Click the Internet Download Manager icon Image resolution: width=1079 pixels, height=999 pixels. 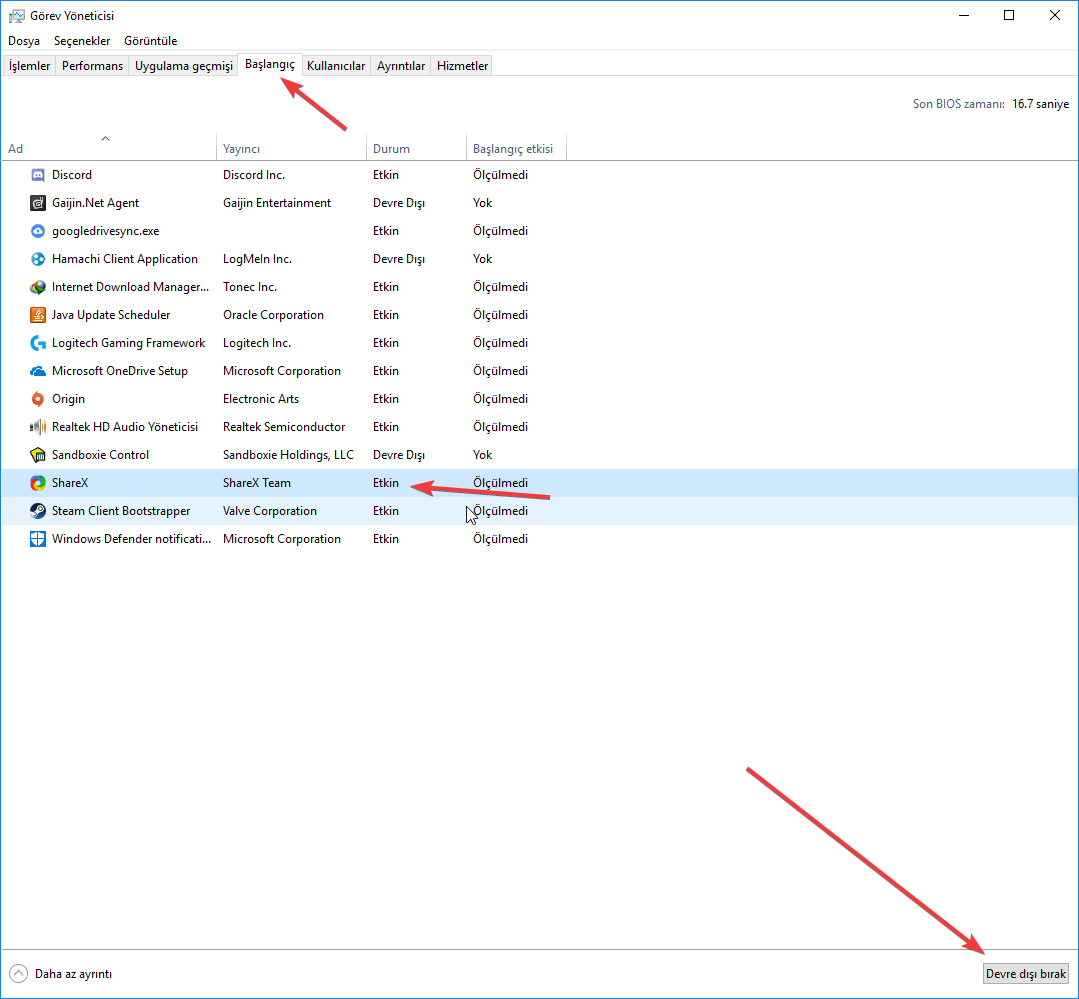click(38, 287)
